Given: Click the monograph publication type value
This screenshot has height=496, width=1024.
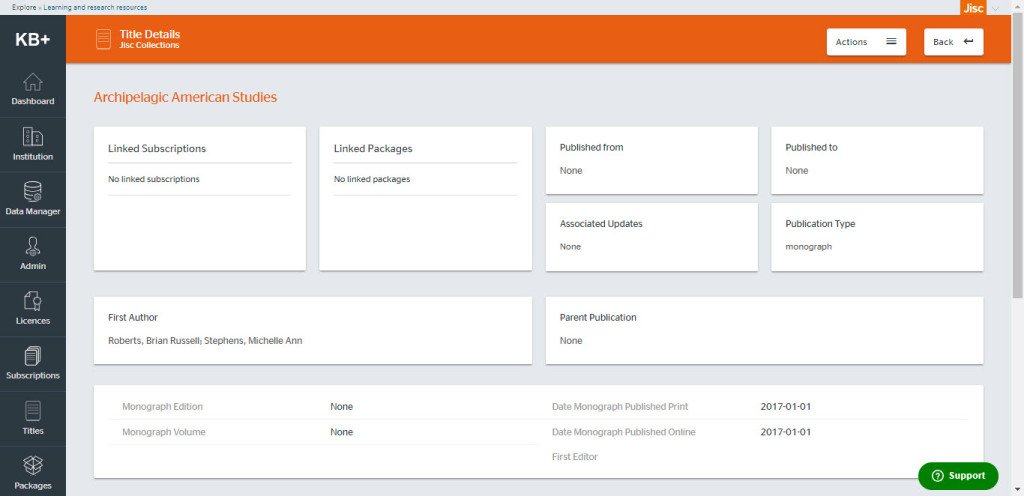Looking at the screenshot, I should point(808,247).
